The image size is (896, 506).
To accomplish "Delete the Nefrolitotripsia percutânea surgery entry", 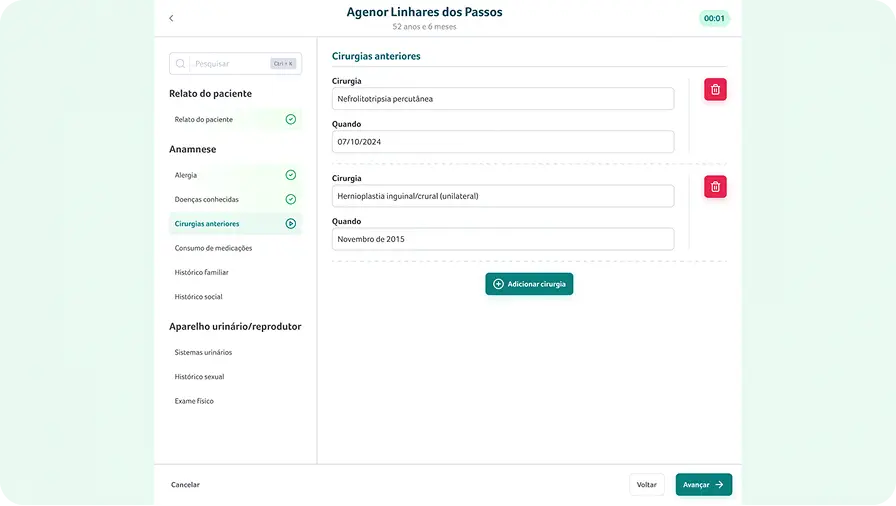I will pyautogui.click(x=715, y=90).
